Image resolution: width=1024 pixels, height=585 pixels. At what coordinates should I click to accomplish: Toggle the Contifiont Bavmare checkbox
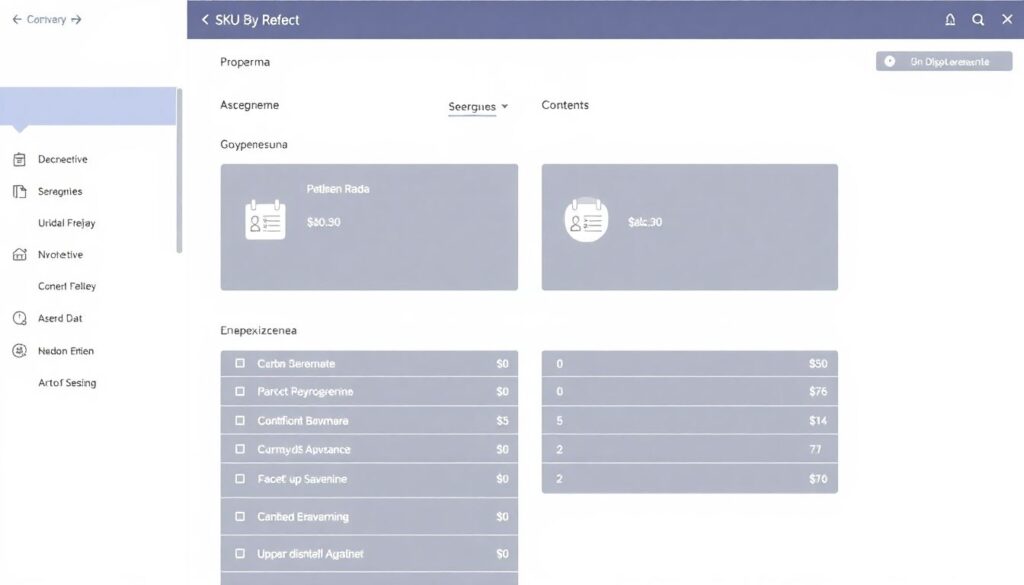pos(240,421)
